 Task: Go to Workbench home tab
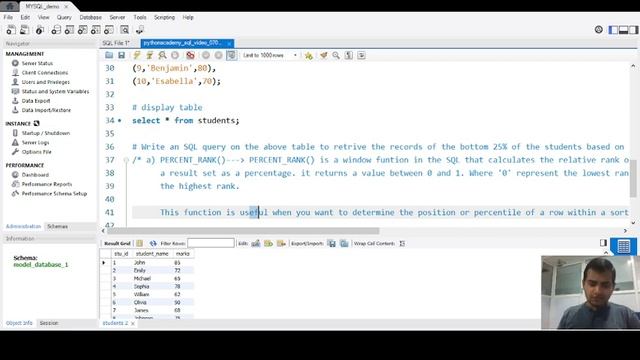pos(9,6)
